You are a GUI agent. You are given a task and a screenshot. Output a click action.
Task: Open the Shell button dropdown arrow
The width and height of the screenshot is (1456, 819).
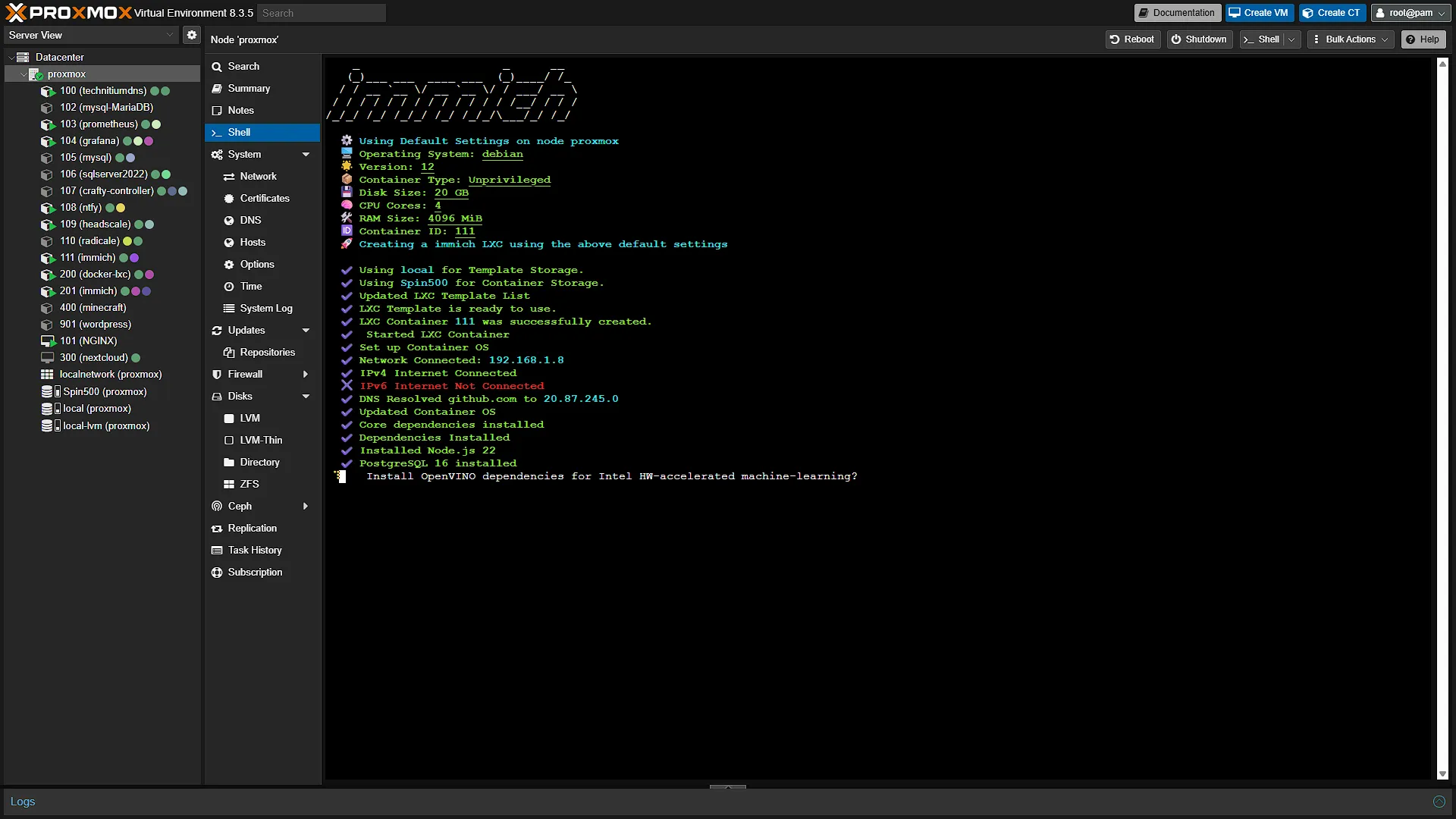tap(1291, 39)
